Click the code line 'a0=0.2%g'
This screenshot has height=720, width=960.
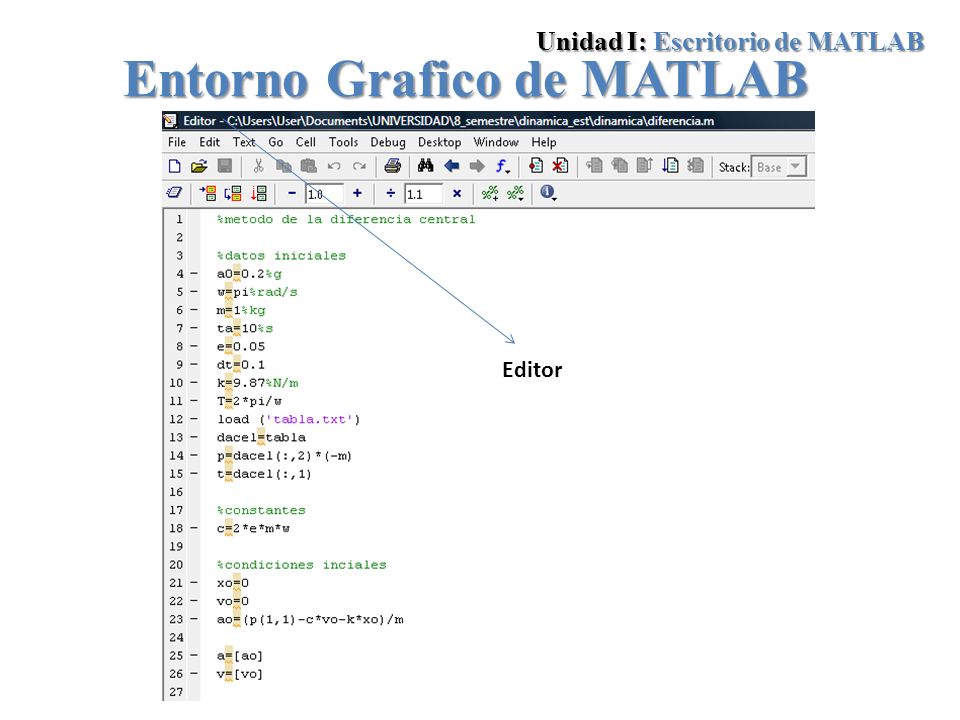pyautogui.click(x=249, y=274)
